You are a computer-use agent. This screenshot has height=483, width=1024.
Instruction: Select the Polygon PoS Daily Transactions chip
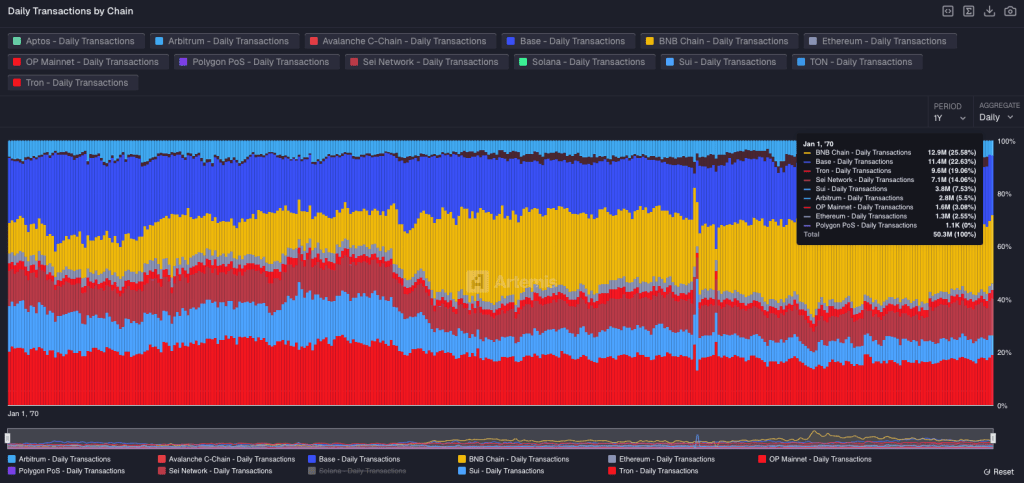pyautogui.click(x=257, y=62)
